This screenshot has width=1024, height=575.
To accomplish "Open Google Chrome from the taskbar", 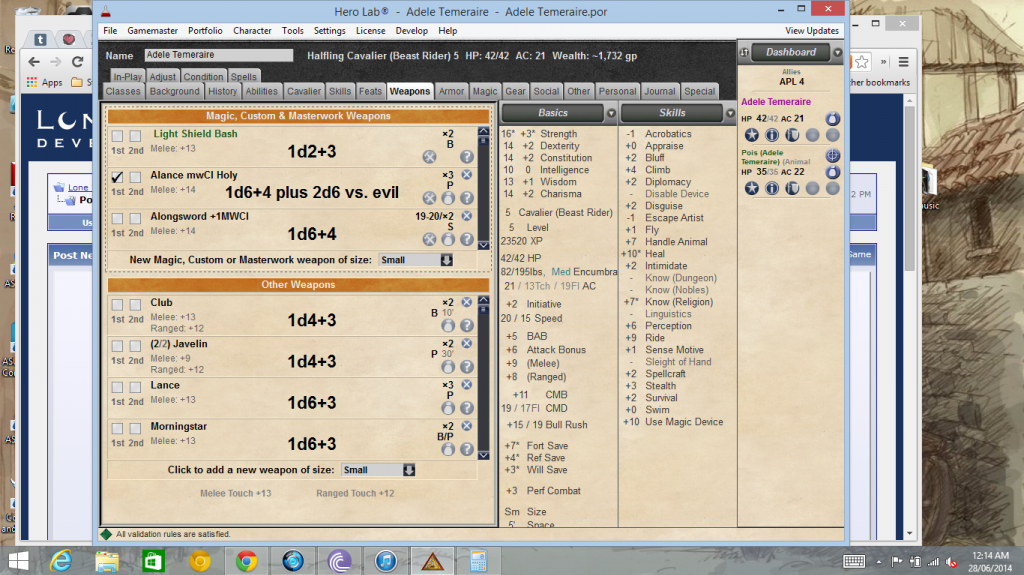I will click(246, 561).
